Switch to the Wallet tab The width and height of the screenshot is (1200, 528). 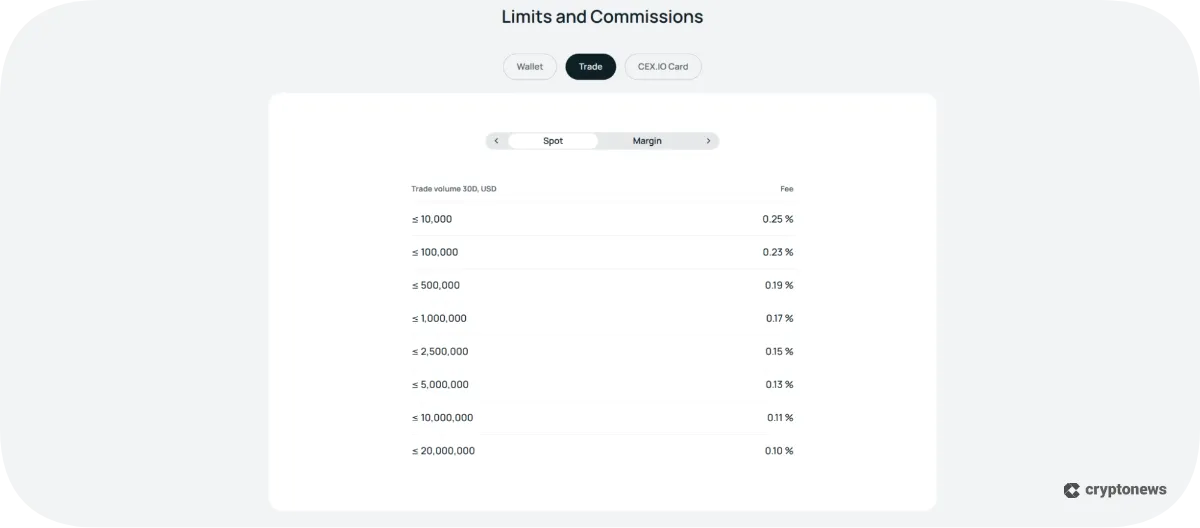530,67
